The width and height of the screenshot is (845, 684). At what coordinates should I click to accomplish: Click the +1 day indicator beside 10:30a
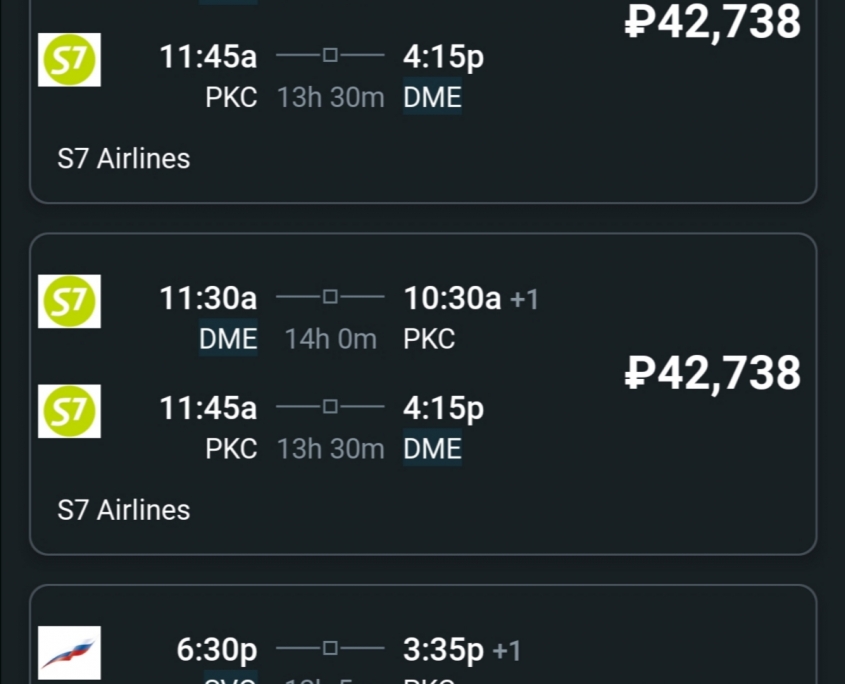point(524,300)
